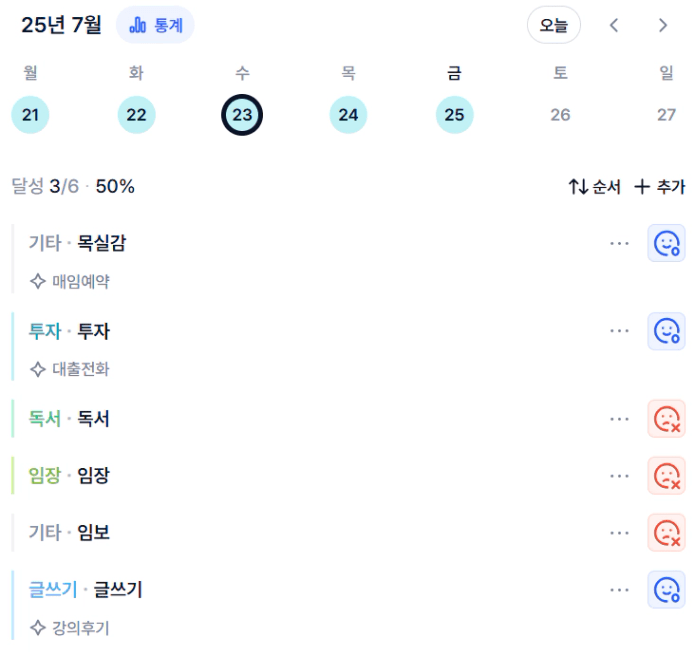Select Monday the 21st
695x656 pixels.
[30, 115]
